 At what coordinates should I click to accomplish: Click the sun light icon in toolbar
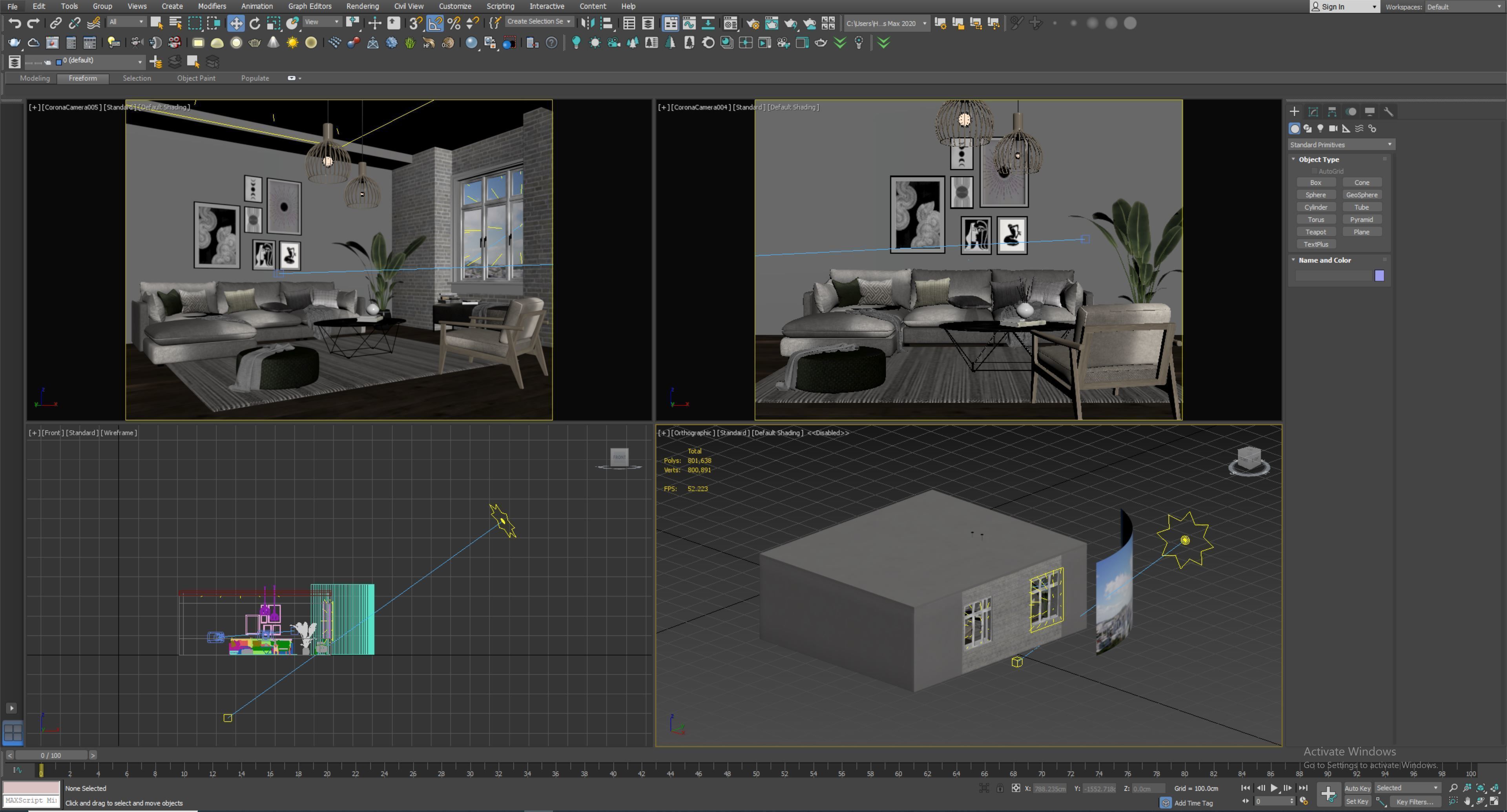292,43
